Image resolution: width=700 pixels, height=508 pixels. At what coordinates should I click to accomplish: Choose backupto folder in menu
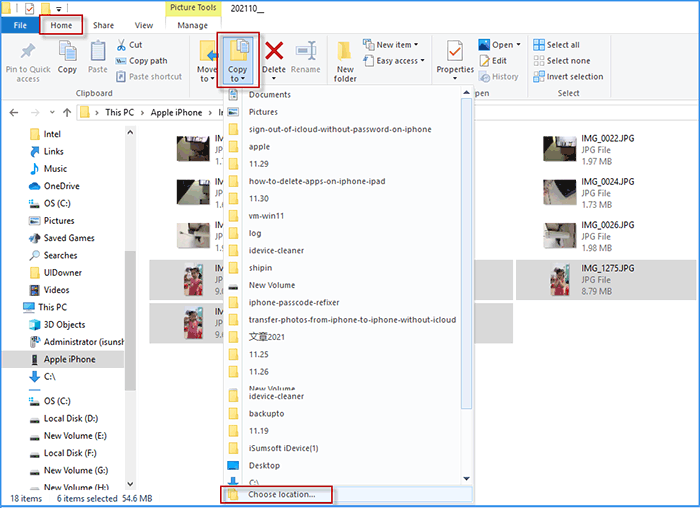click(266, 414)
